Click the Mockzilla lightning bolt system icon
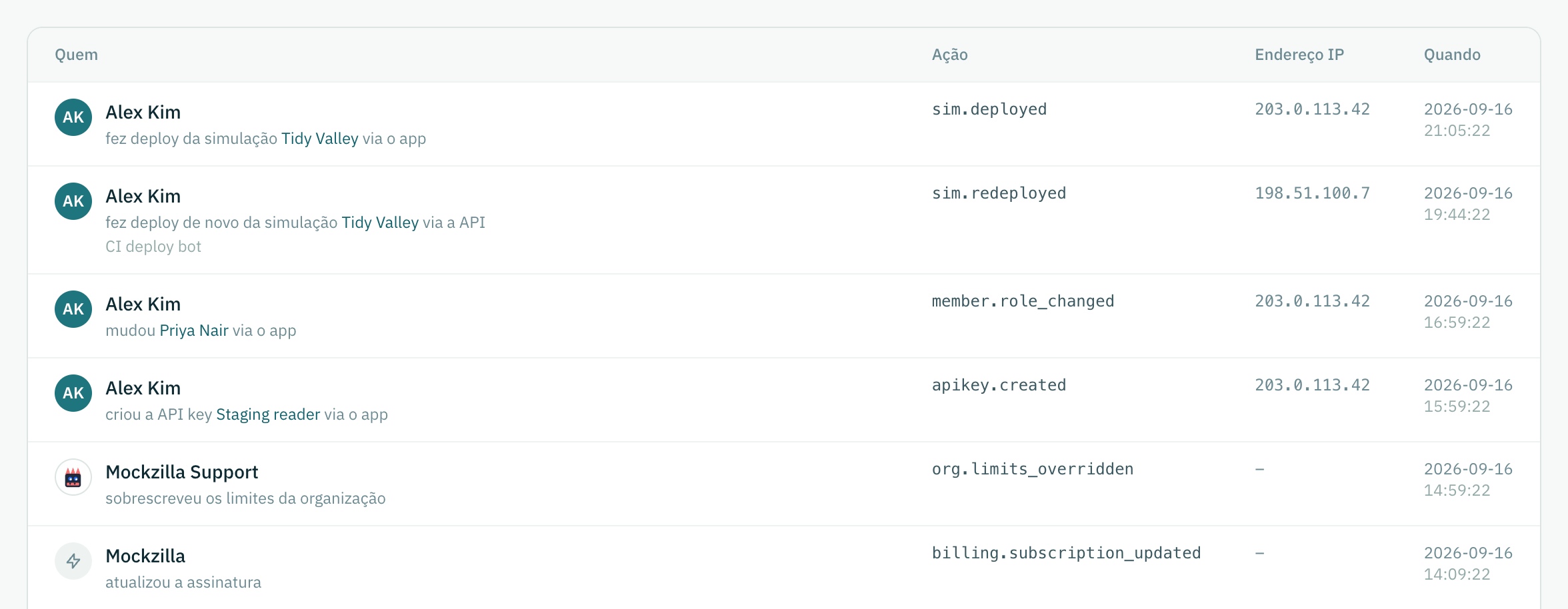This screenshot has height=609, width=1568. coord(73,561)
